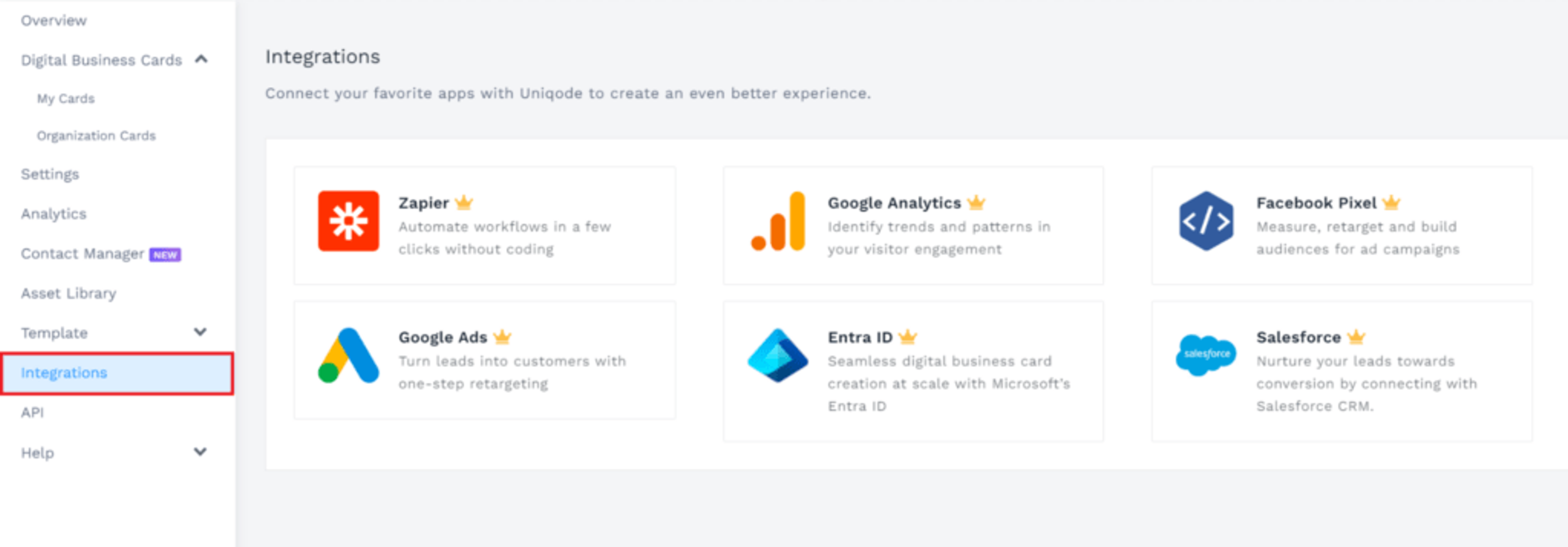Go to Settings in the sidebar
1568x547 pixels.
tap(50, 174)
